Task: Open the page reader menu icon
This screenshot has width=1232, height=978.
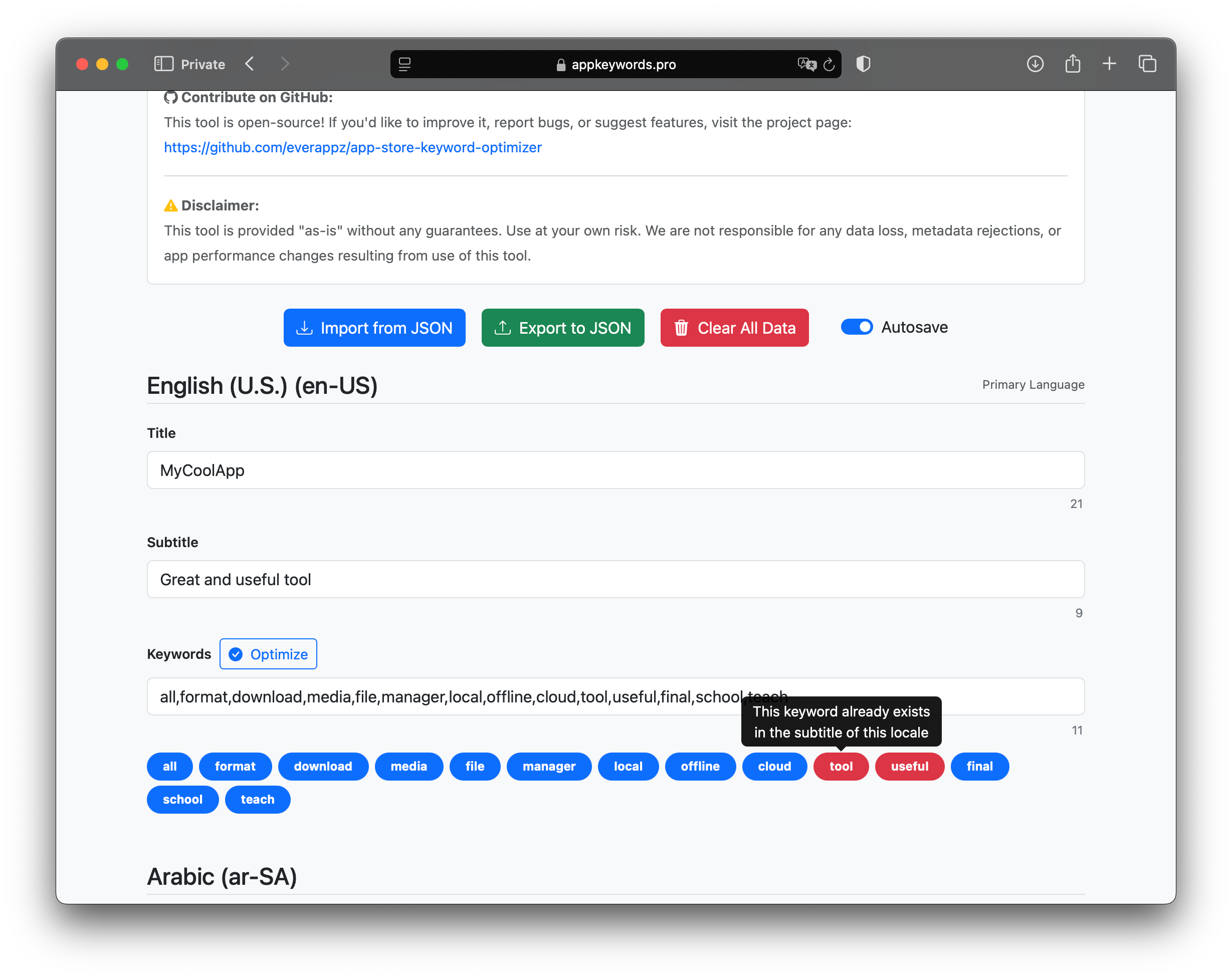Action: (x=404, y=65)
